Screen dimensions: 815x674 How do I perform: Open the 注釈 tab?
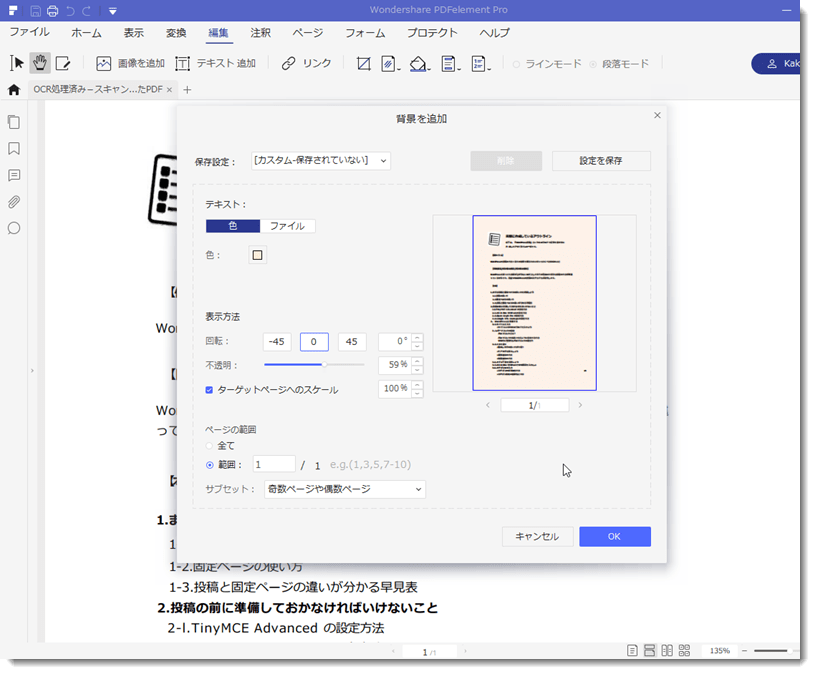tap(260, 33)
